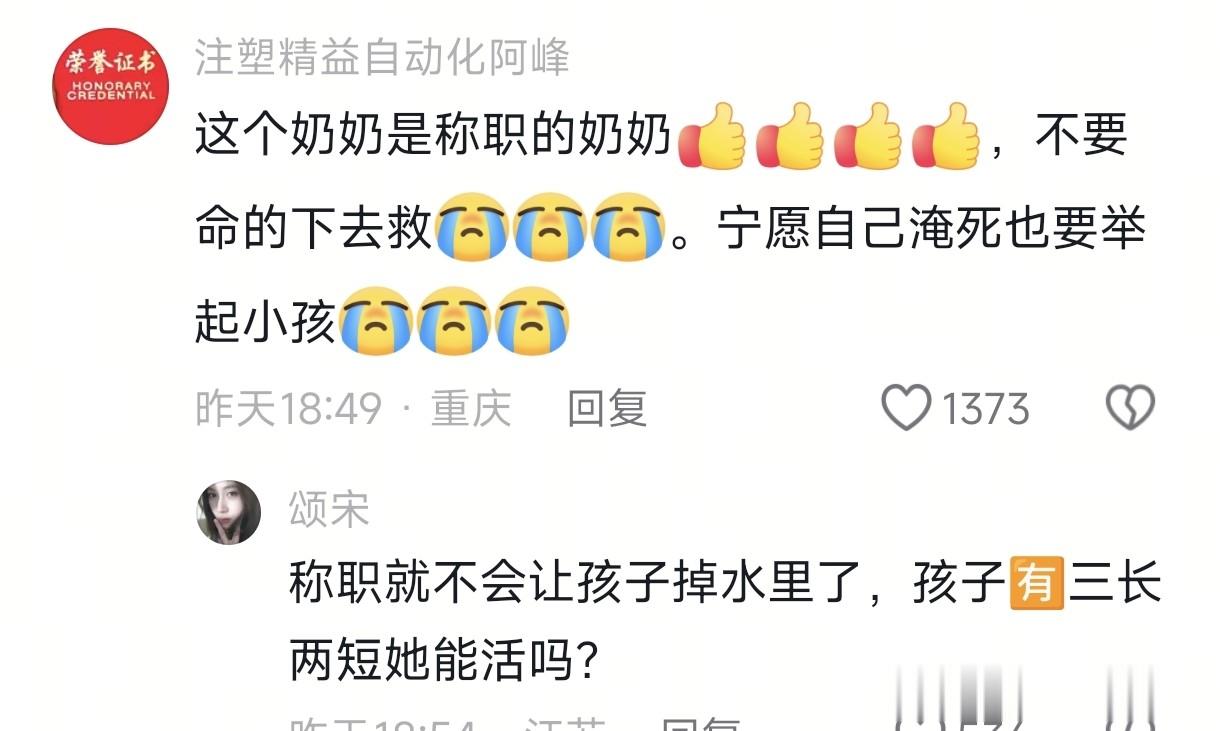
Task: Open 颂宋's round profile avatar
Action: pyautogui.click(x=229, y=511)
